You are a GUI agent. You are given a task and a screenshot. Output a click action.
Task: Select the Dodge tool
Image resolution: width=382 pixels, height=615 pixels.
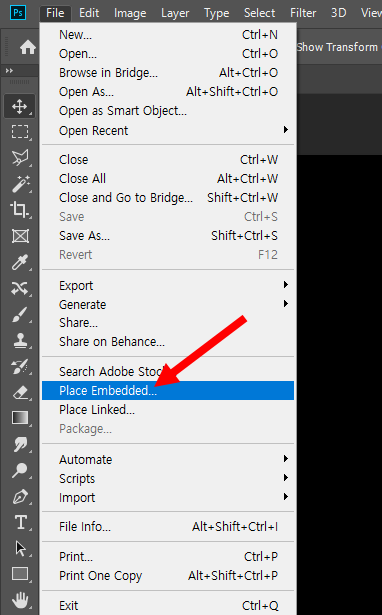click(x=20, y=470)
